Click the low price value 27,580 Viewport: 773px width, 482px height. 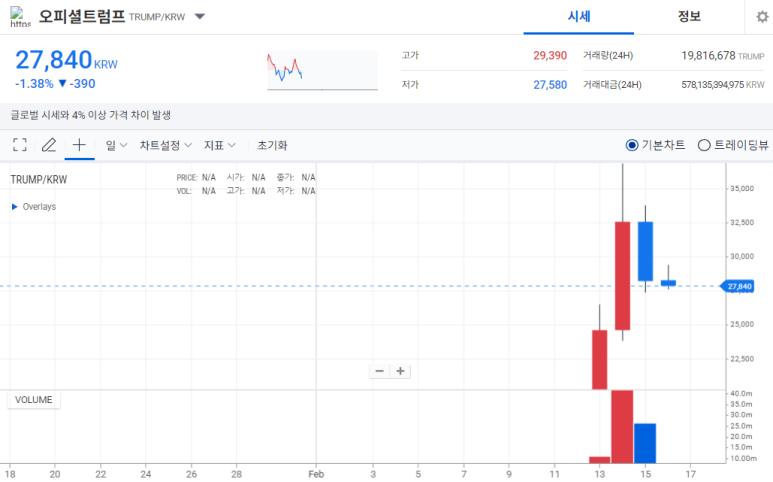pos(550,85)
